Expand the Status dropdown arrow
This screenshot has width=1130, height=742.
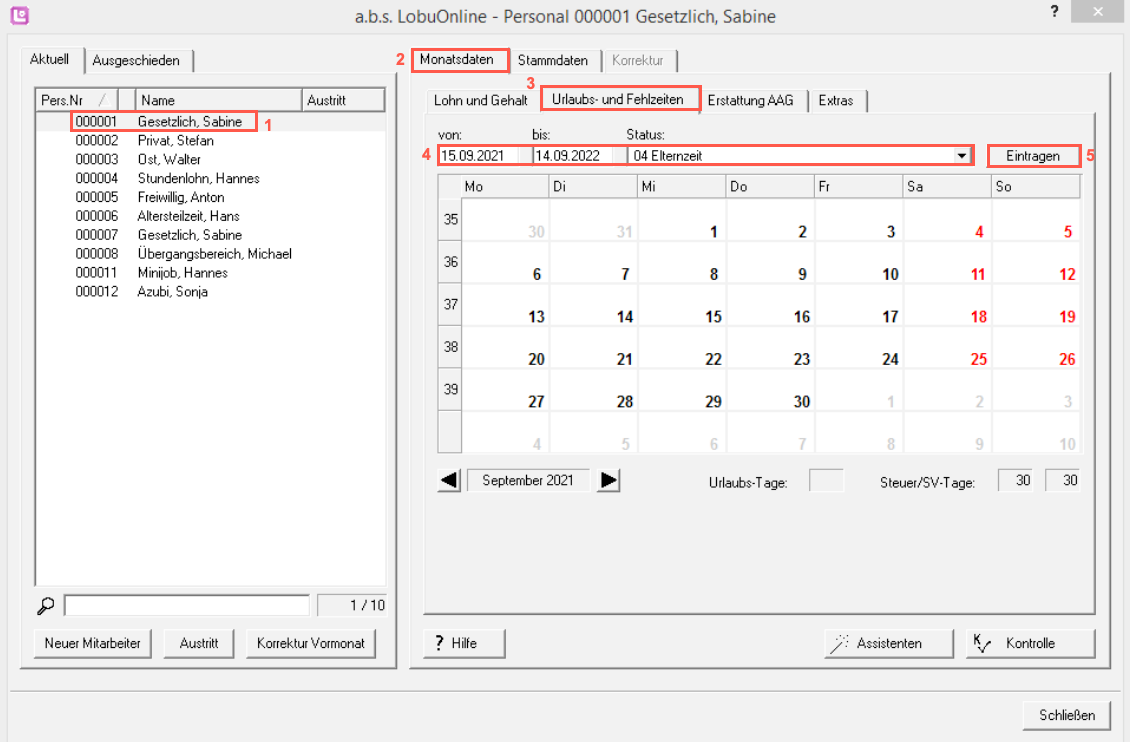pyautogui.click(x=962, y=156)
